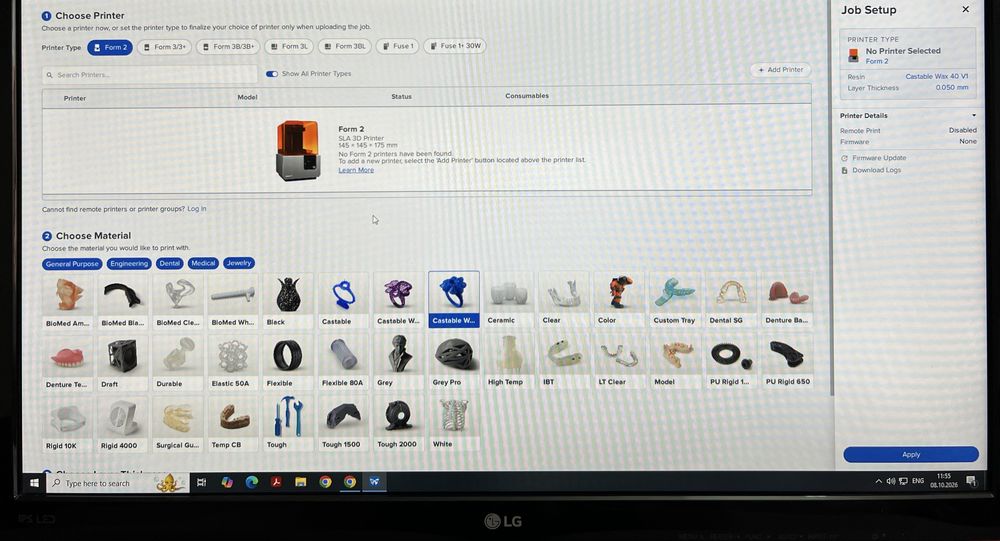
Task: Select the BioMed Amber material thumbnail
Action: [68, 302]
